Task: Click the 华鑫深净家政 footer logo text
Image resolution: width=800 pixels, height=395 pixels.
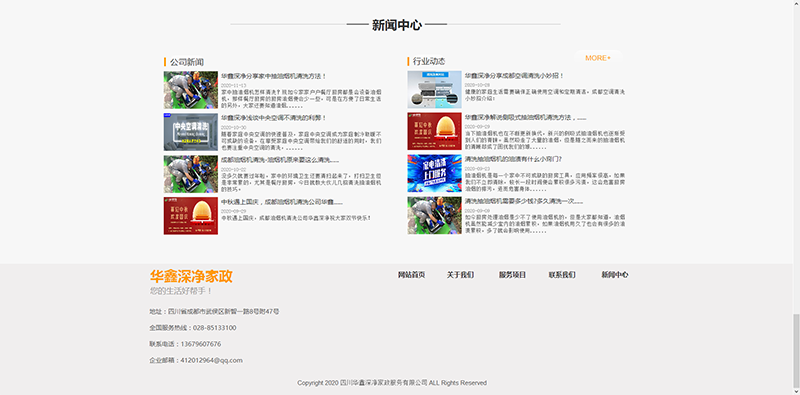Action: [191, 277]
